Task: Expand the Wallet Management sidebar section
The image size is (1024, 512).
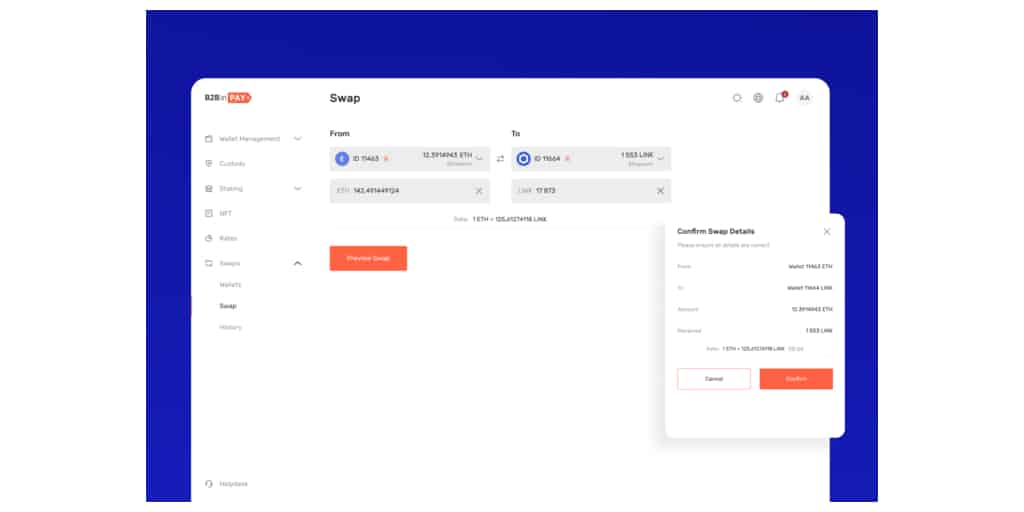Action: (297, 139)
